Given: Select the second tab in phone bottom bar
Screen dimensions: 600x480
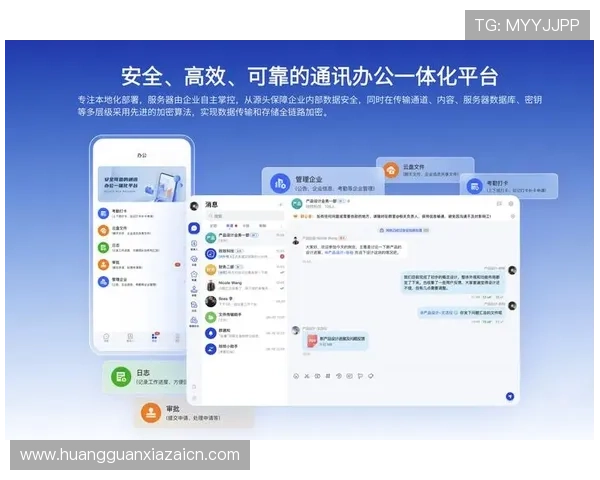Looking at the screenshot, I should [x=130, y=337].
